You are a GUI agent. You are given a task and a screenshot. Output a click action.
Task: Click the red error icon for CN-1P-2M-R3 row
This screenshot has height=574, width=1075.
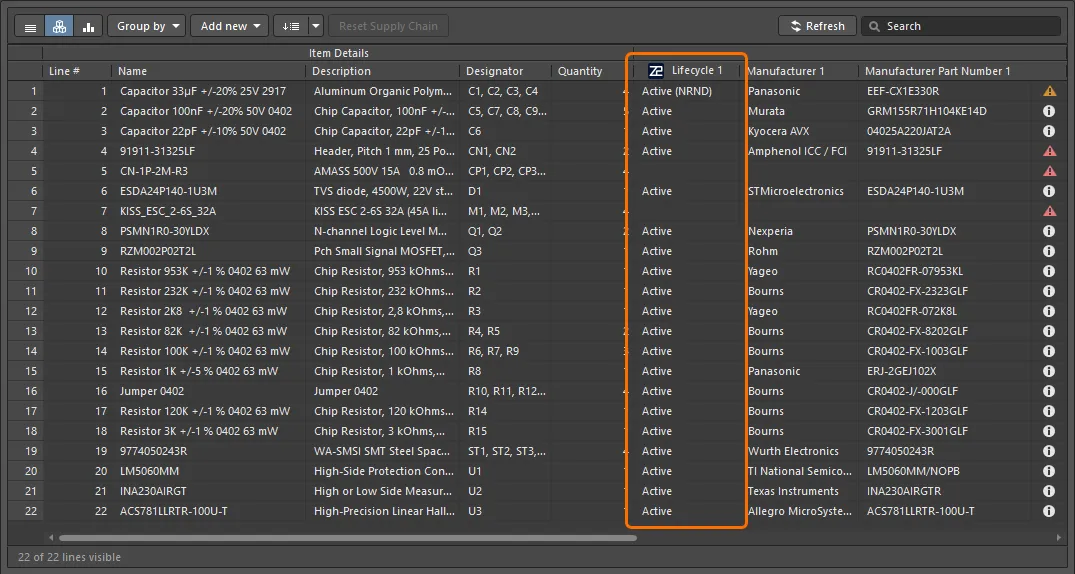coord(1049,171)
